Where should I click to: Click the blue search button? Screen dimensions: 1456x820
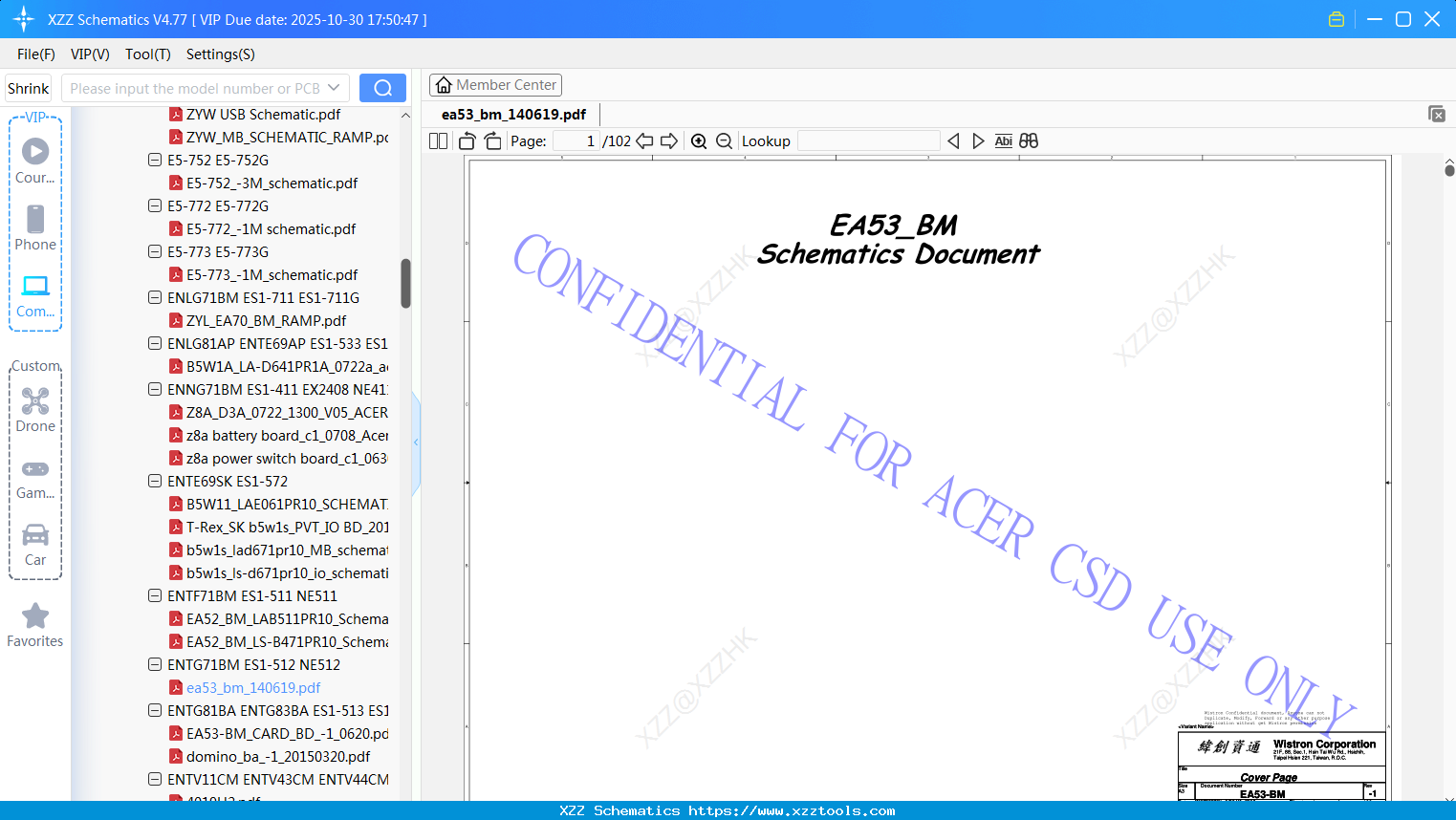pos(382,88)
